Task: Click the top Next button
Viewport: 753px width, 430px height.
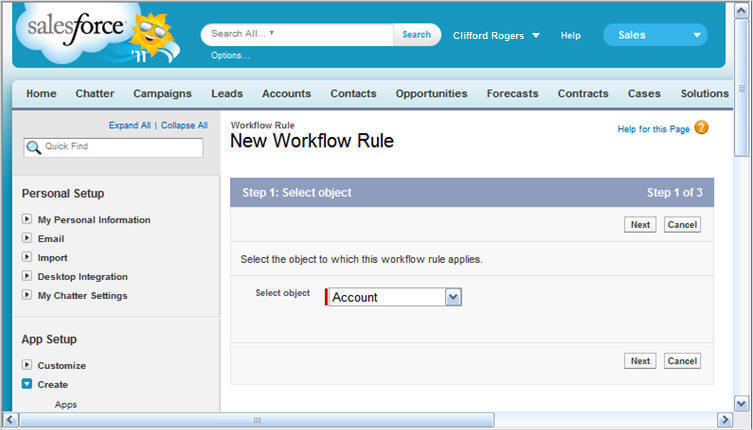Action: (640, 225)
